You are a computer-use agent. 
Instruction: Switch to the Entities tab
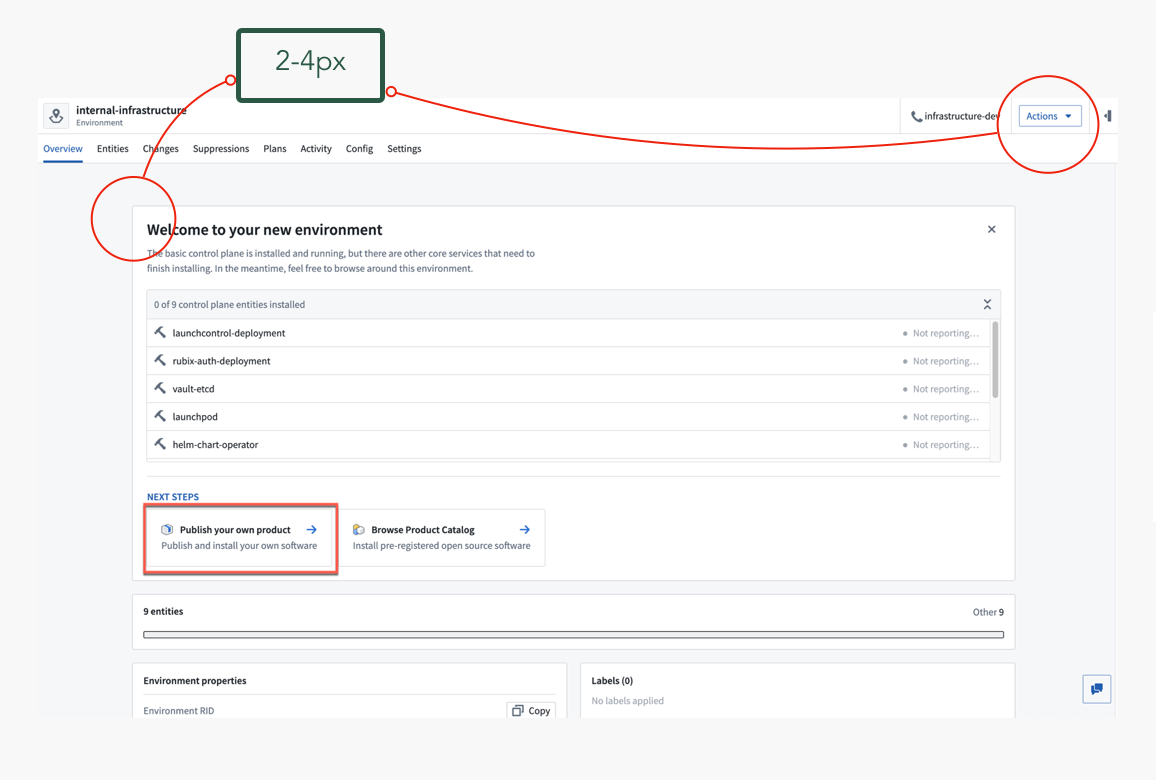[113, 149]
